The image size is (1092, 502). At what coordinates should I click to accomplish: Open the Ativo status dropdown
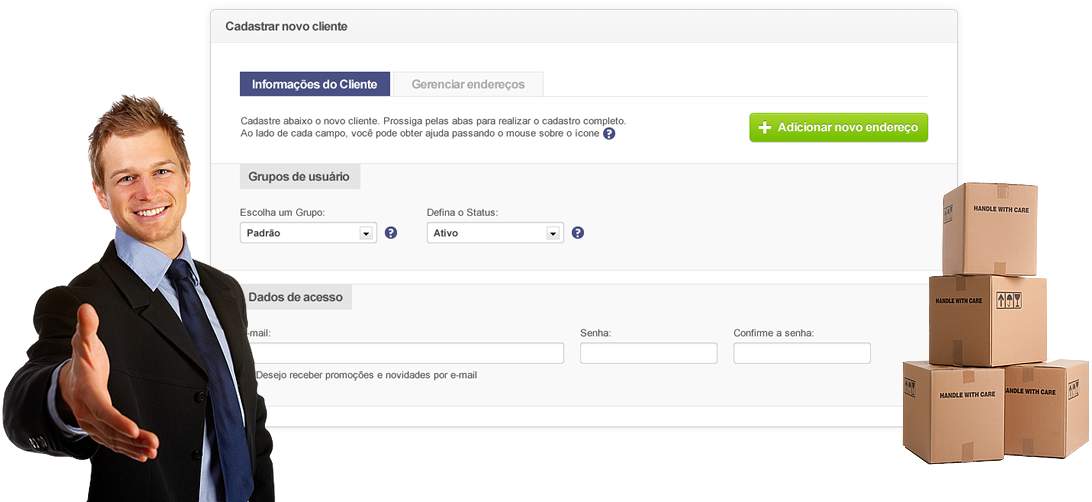495,233
